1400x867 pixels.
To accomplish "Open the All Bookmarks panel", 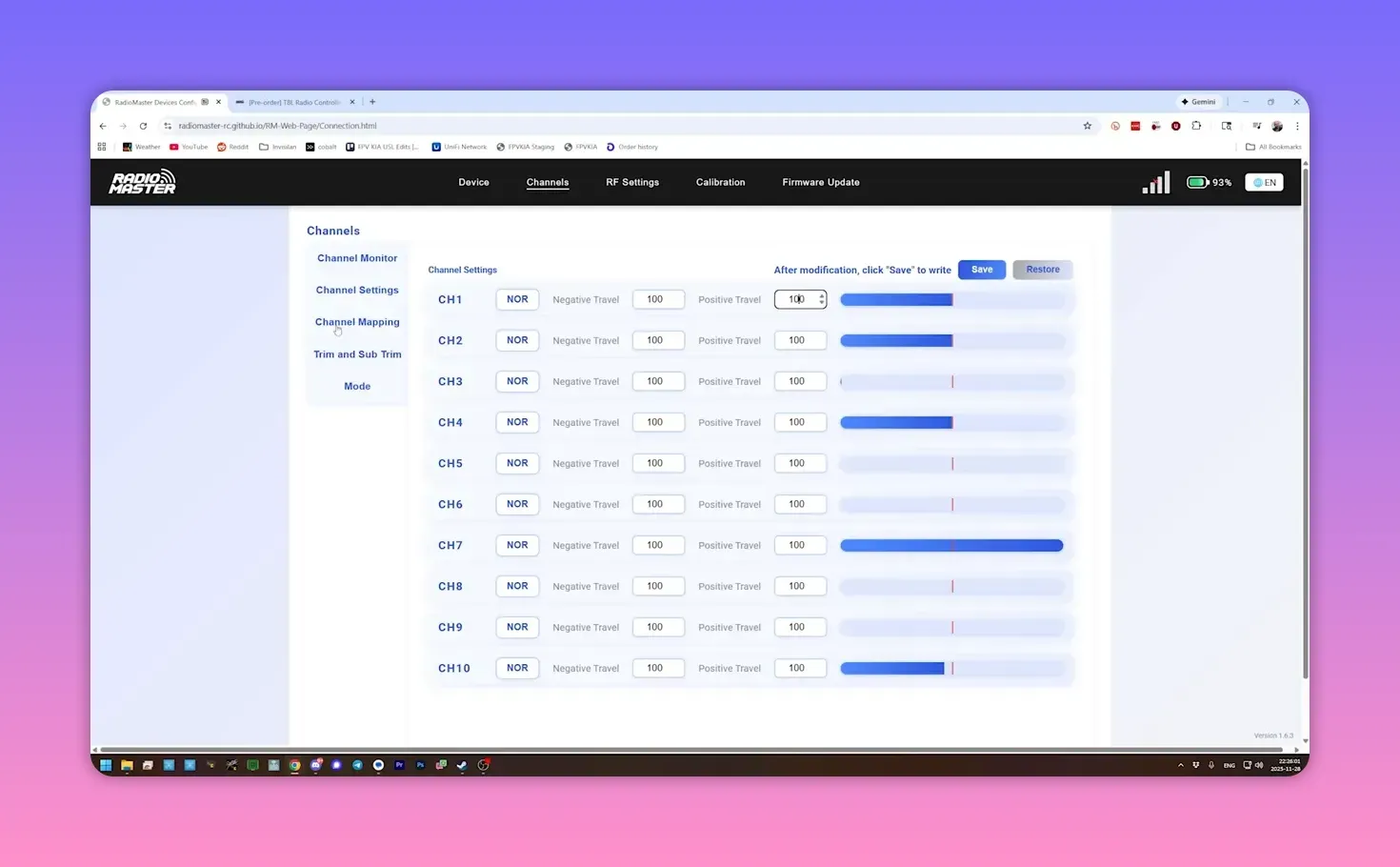I will [x=1273, y=146].
